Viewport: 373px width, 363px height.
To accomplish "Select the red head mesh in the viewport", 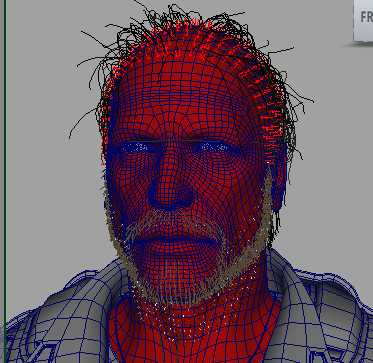I will click(x=193, y=187).
